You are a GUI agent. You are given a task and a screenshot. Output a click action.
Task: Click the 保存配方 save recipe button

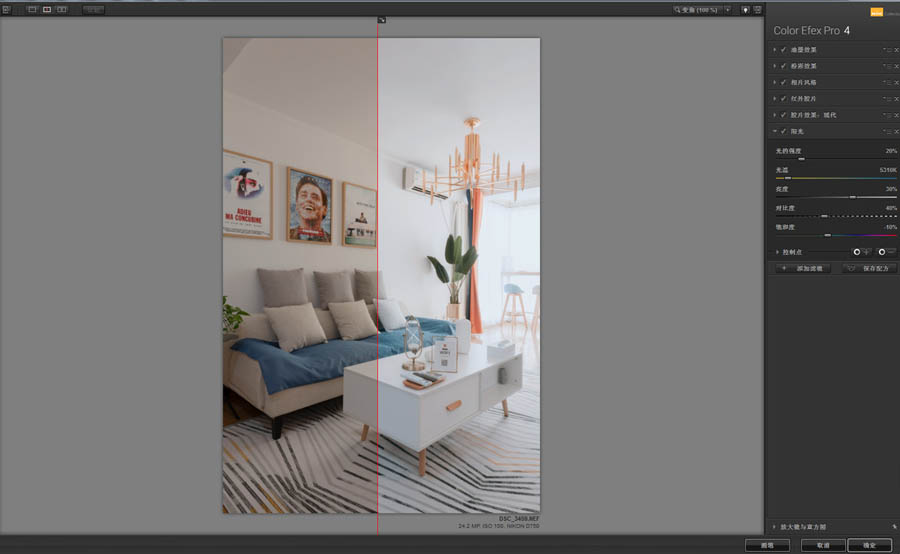click(869, 269)
